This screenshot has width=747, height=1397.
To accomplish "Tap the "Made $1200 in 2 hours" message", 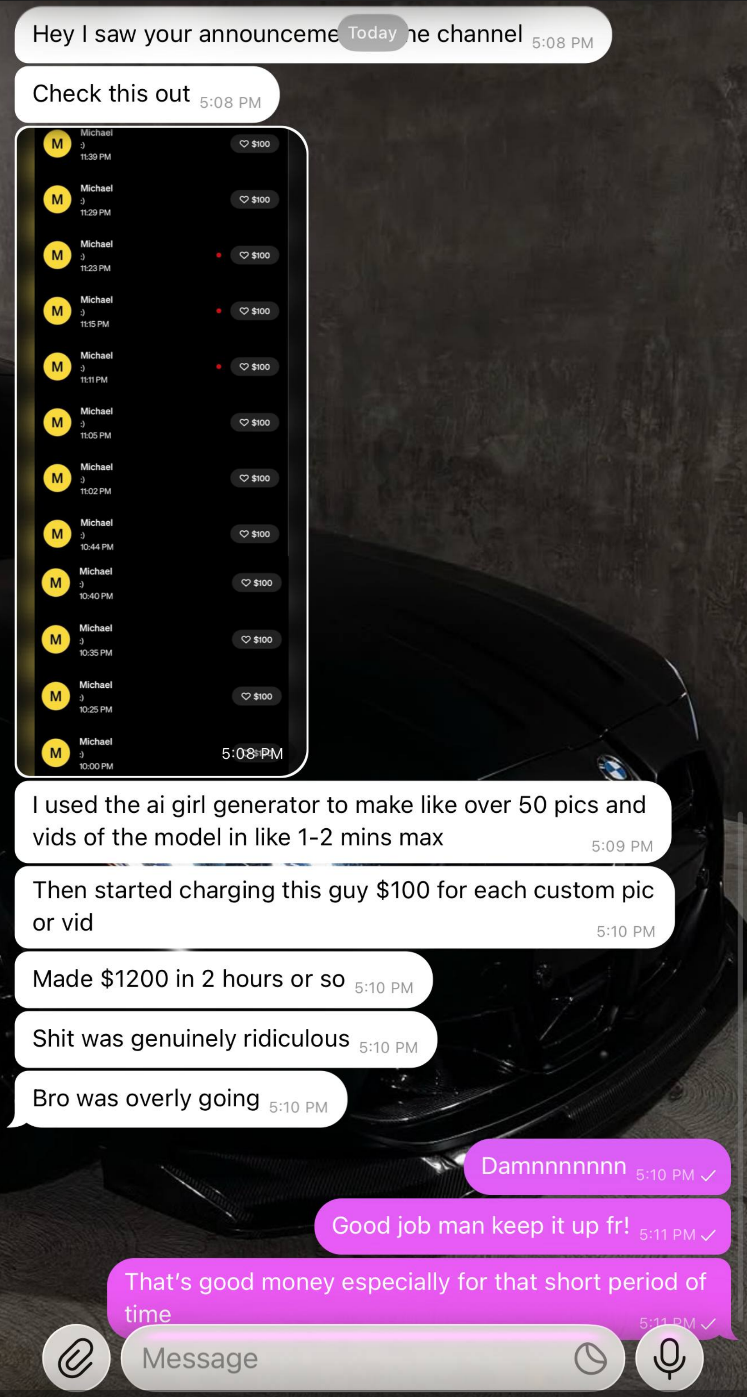I will point(224,980).
